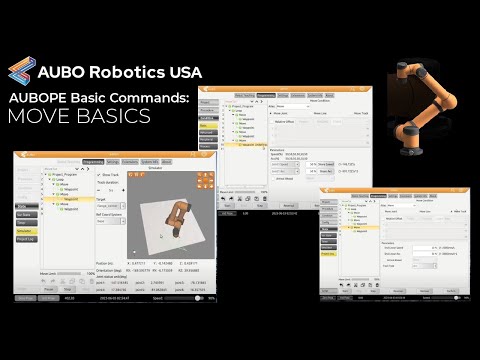Viewport: 480px width, 360px height.
Task: Open Programming tab in simulator window
Action: point(93,162)
